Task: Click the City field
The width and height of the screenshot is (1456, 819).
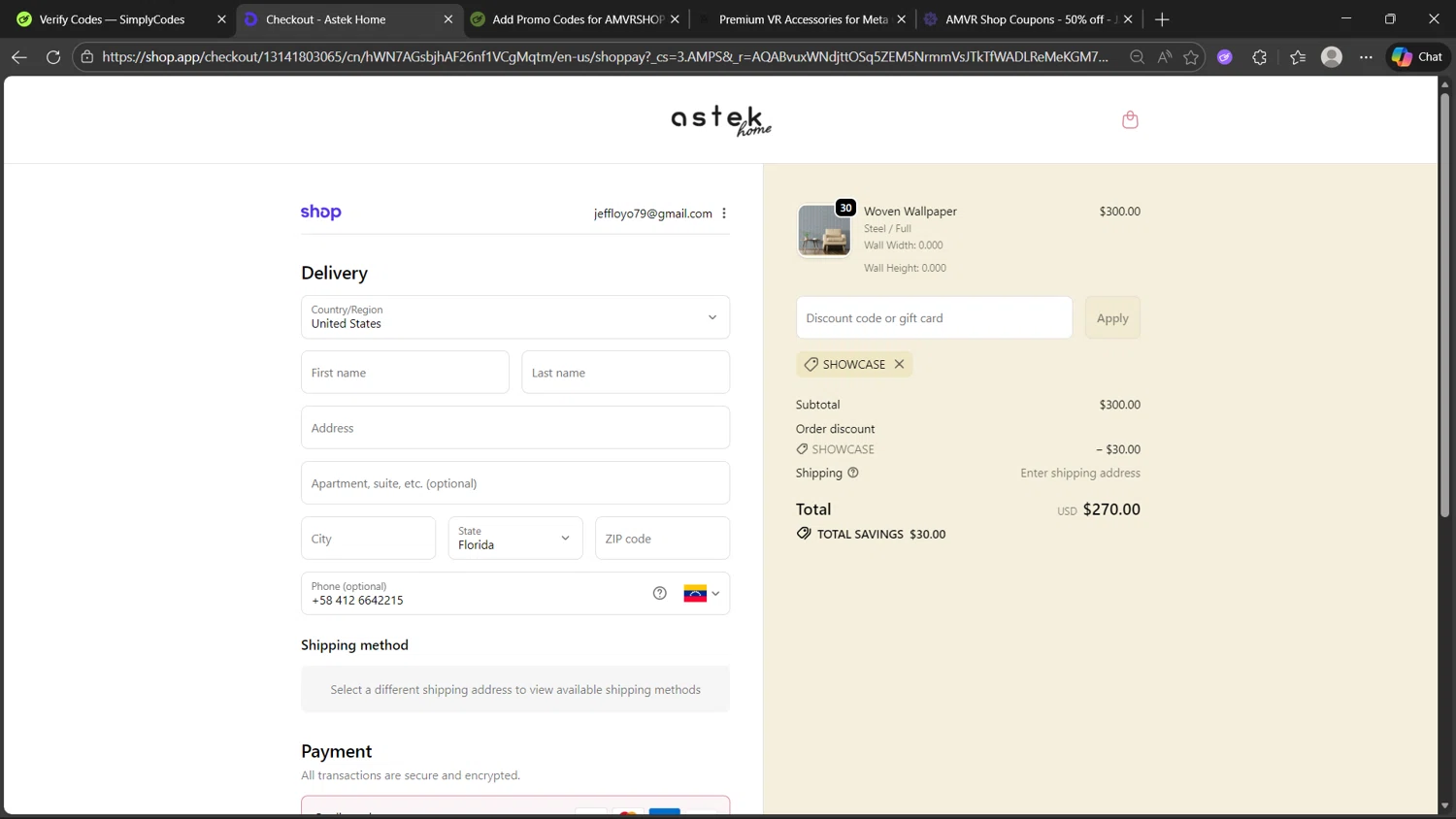Action: click(368, 539)
